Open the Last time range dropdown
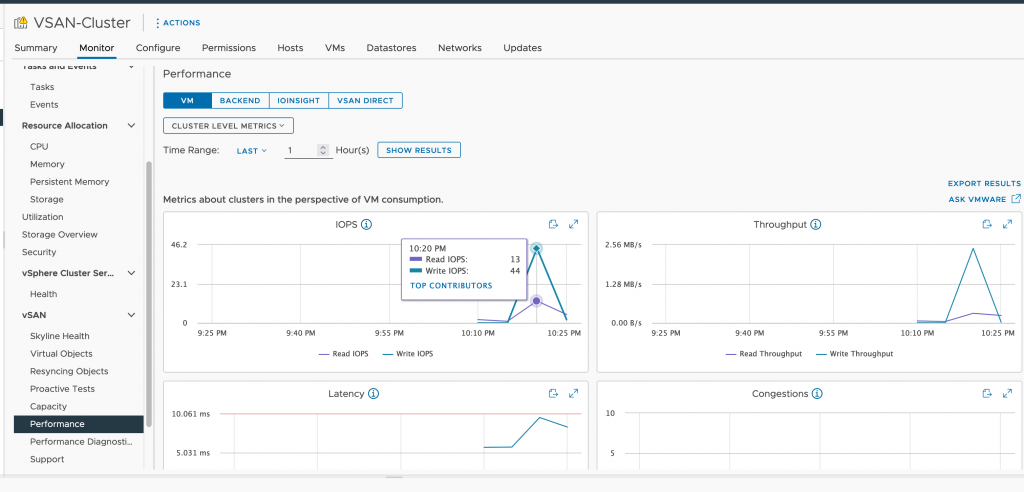Viewport: 1024px width, 492px height. (251, 150)
